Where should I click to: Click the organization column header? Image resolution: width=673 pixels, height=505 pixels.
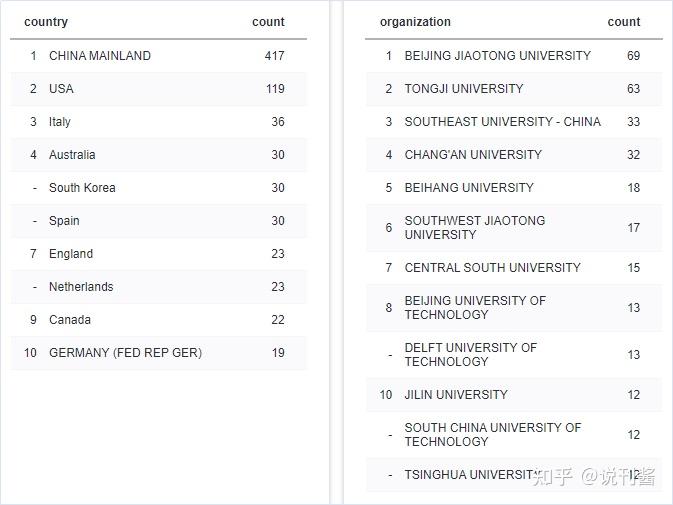(x=415, y=22)
